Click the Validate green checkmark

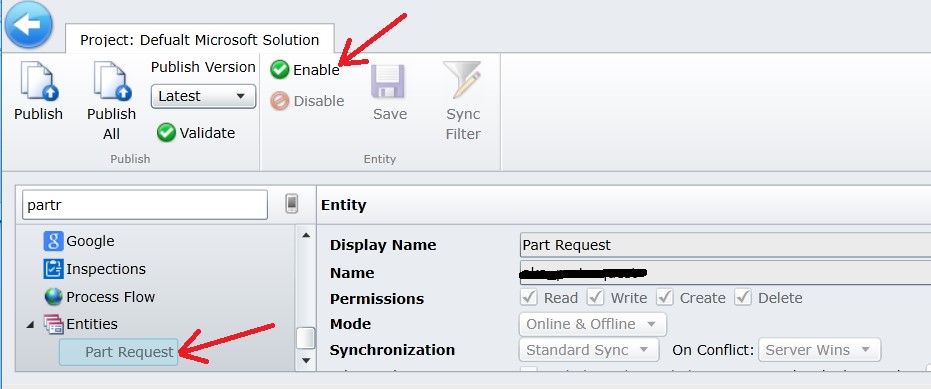[x=166, y=132]
